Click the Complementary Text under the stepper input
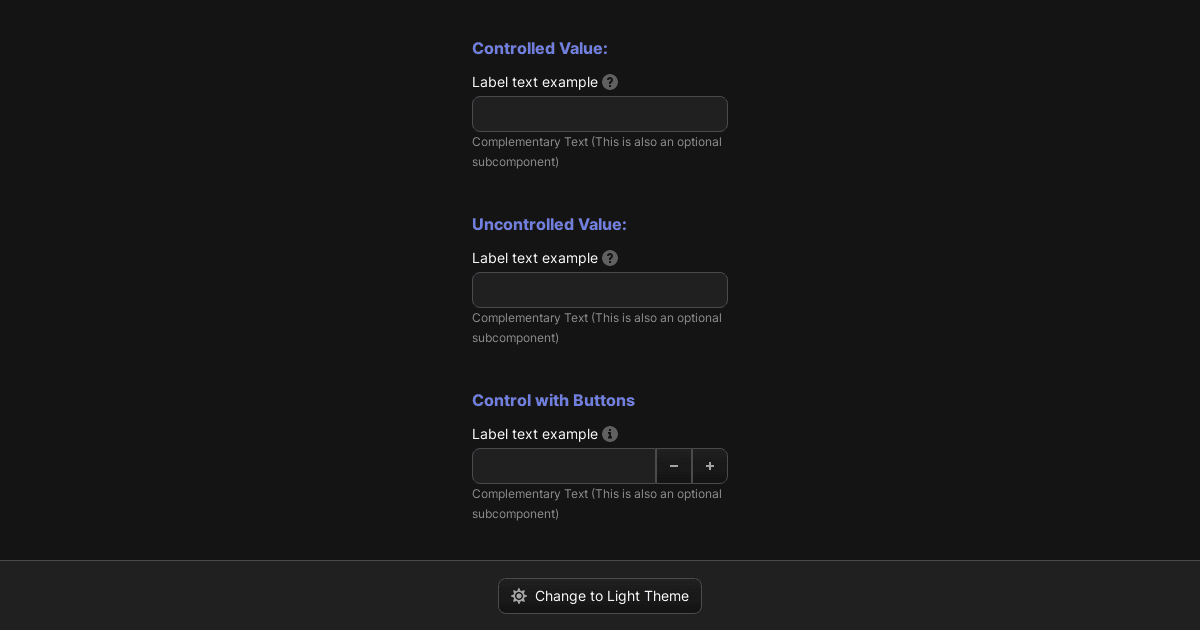 coord(597,504)
